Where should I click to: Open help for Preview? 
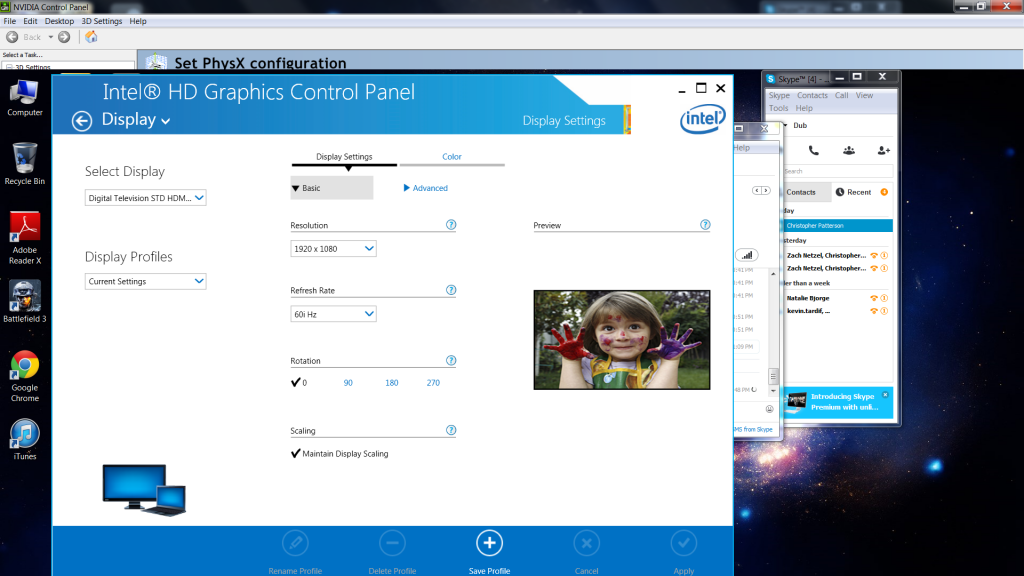point(705,225)
